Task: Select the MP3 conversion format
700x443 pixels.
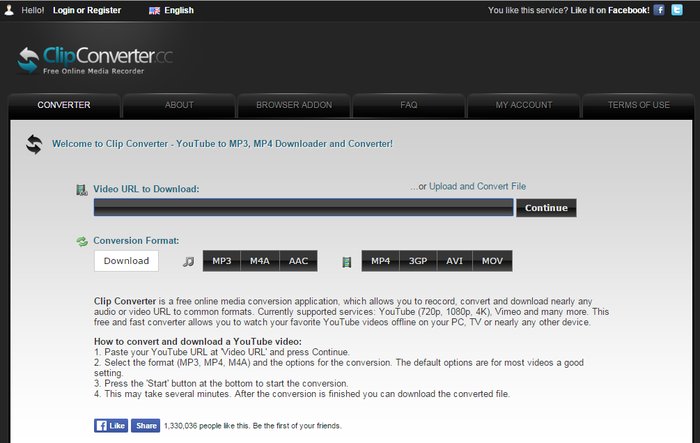Action: tap(222, 261)
